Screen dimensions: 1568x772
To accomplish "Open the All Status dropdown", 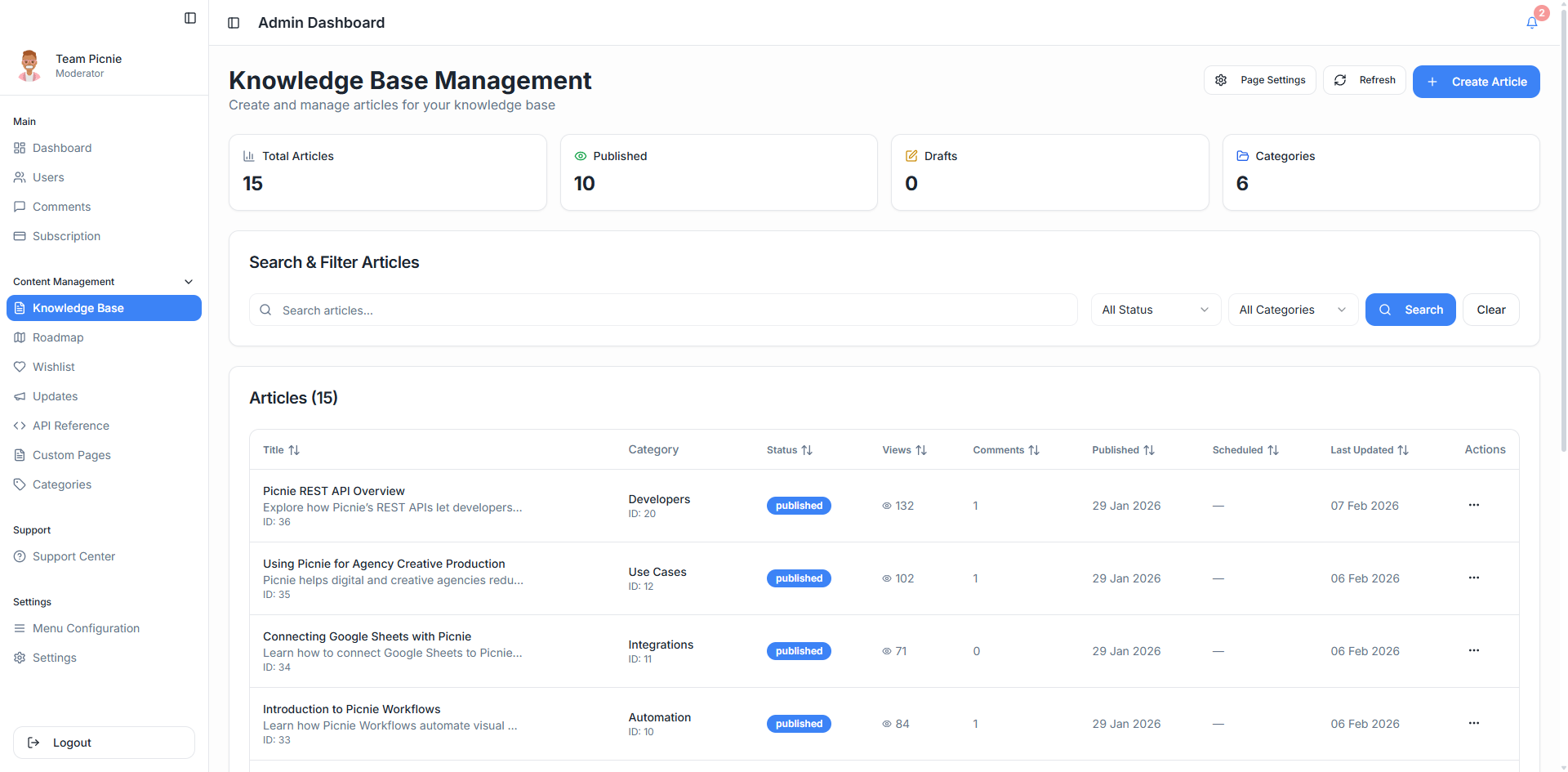I will point(1155,310).
